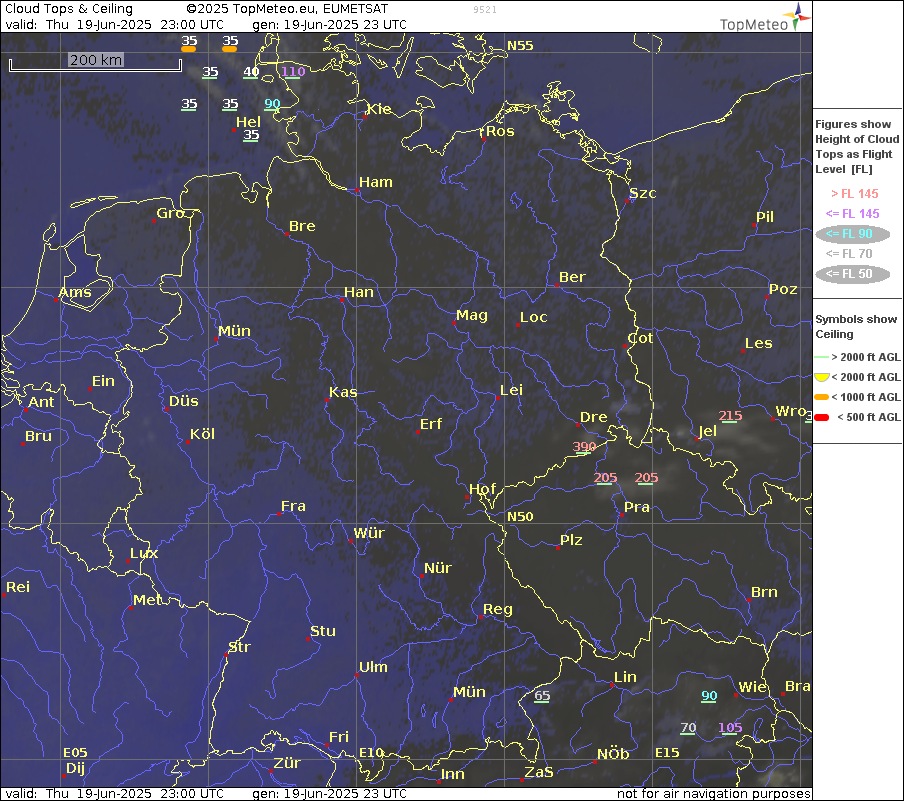The height and width of the screenshot is (801, 904).
Task: Click the 'E05' longitude label
Action: 75,753
